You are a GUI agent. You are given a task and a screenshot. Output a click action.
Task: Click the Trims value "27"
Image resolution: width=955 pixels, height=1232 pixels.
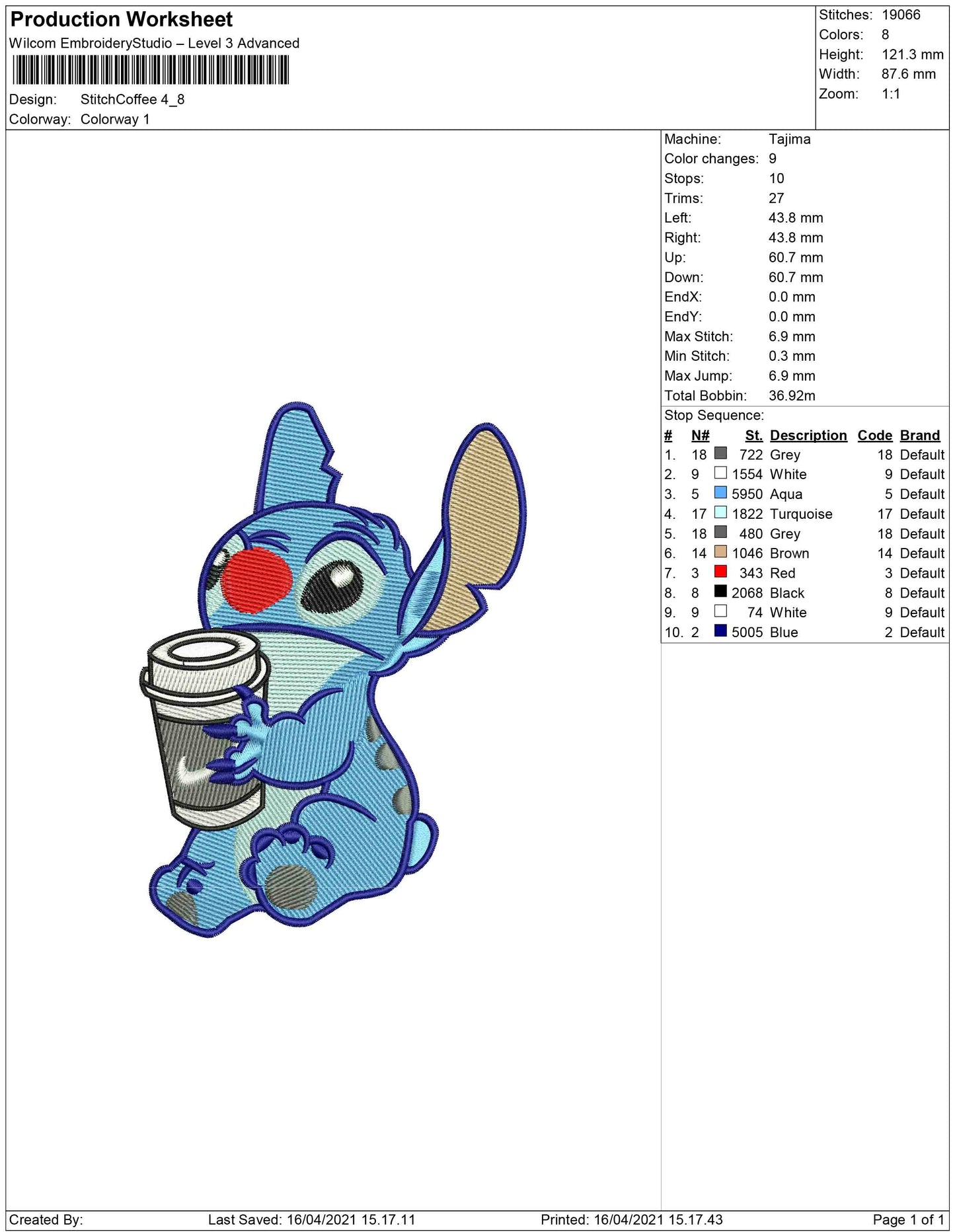pyautogui.click(x=777, y=199)
